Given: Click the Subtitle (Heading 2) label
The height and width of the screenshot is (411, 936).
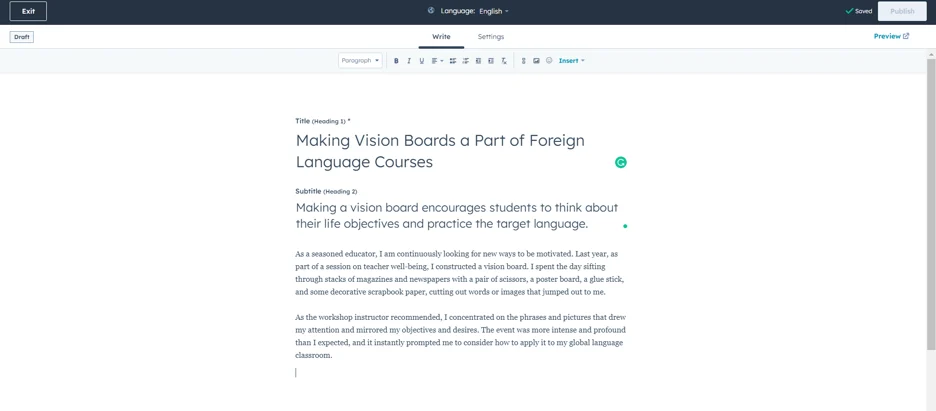Looking at the screenshot, I should pos(327,191).
